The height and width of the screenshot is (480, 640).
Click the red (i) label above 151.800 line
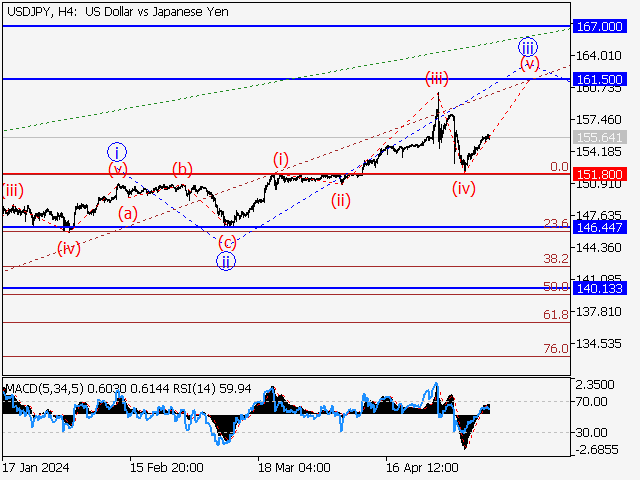281,159
